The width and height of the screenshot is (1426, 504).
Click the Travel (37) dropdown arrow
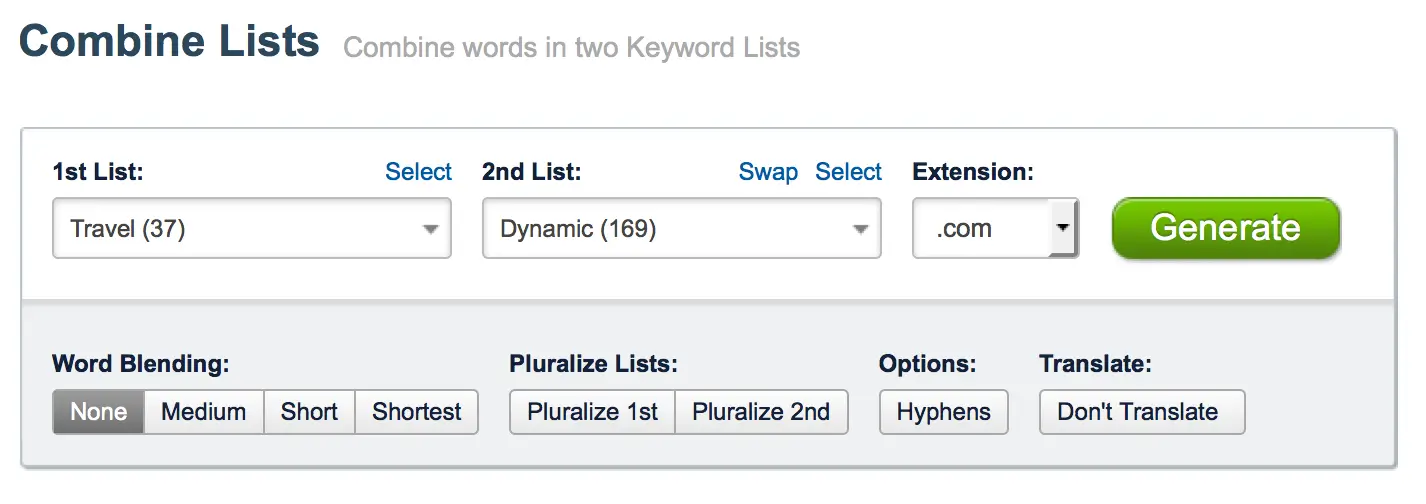[x=431, y=229]
